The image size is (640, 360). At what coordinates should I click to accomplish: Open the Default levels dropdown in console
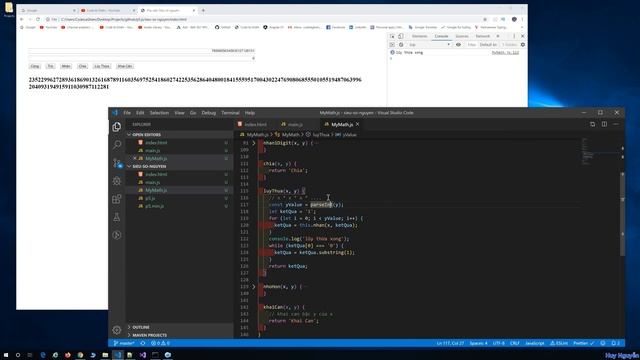click(x=488, y=44)
